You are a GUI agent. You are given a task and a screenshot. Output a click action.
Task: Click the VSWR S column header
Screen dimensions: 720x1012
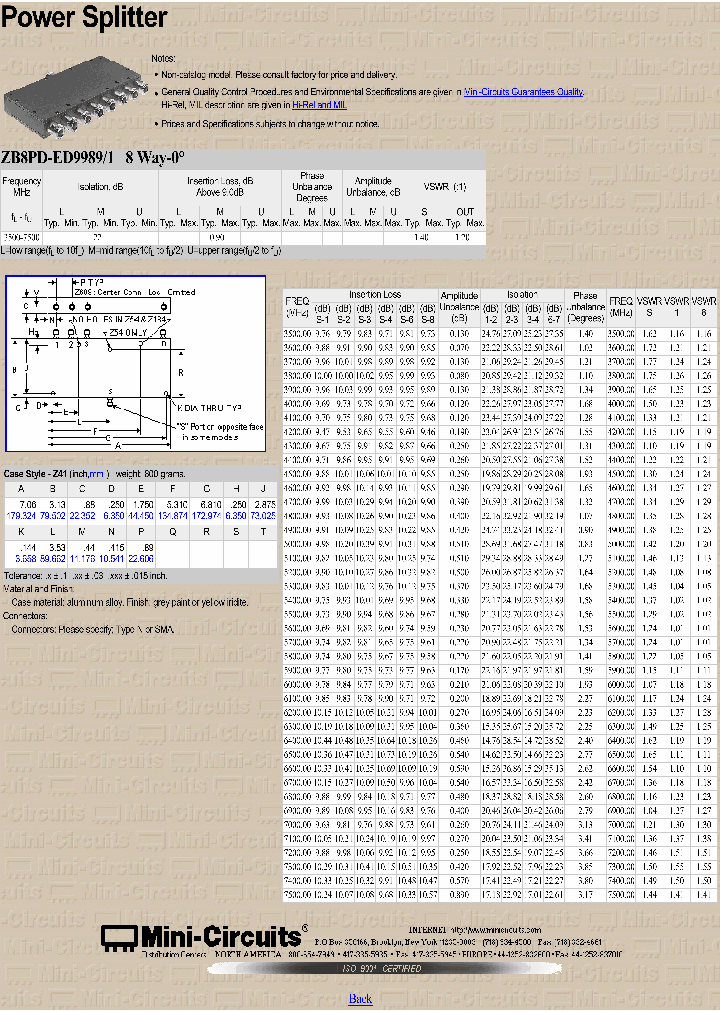[649, 307]
